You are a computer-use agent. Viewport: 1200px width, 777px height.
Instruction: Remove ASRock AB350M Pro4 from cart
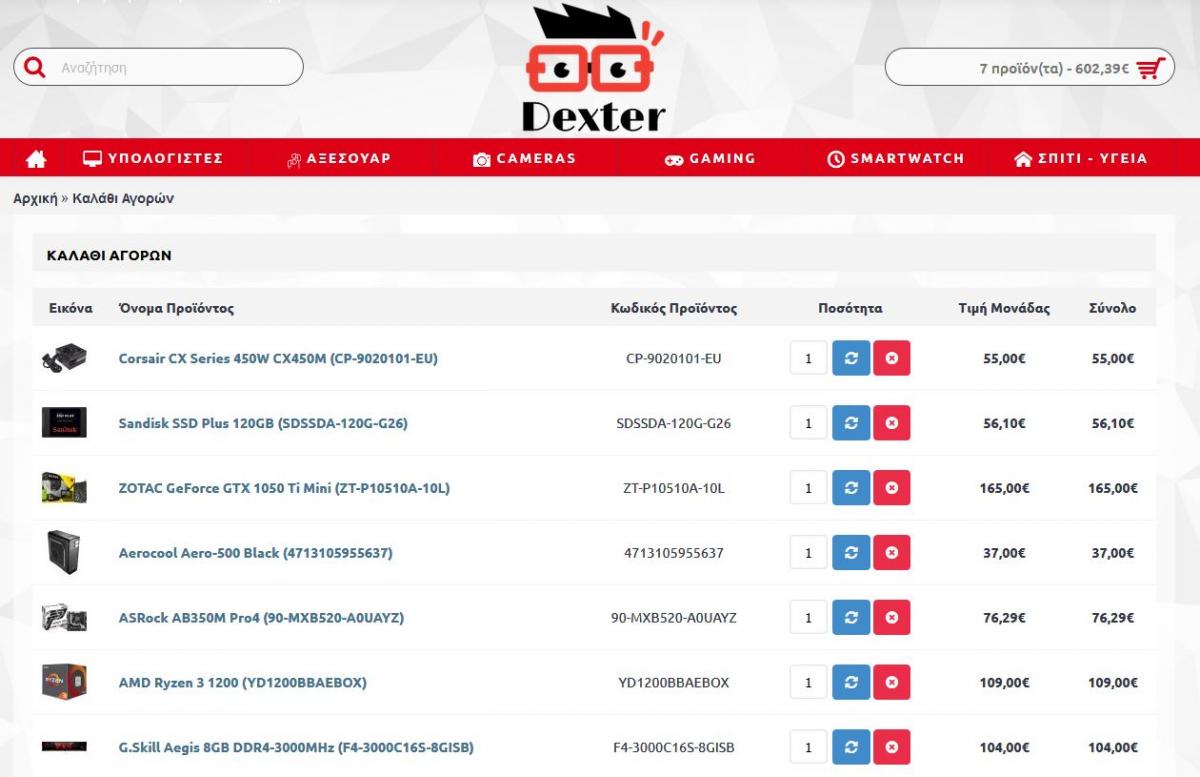[891, 618]
